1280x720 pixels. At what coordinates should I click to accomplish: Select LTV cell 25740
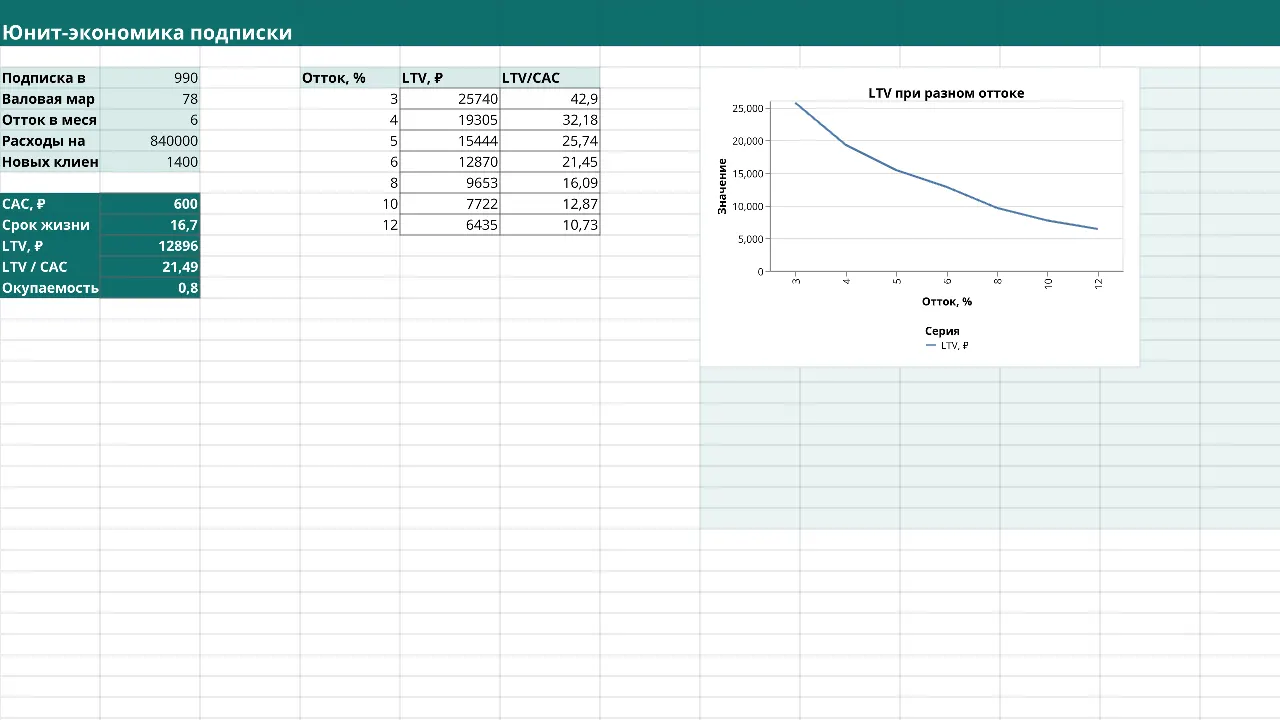450,99
